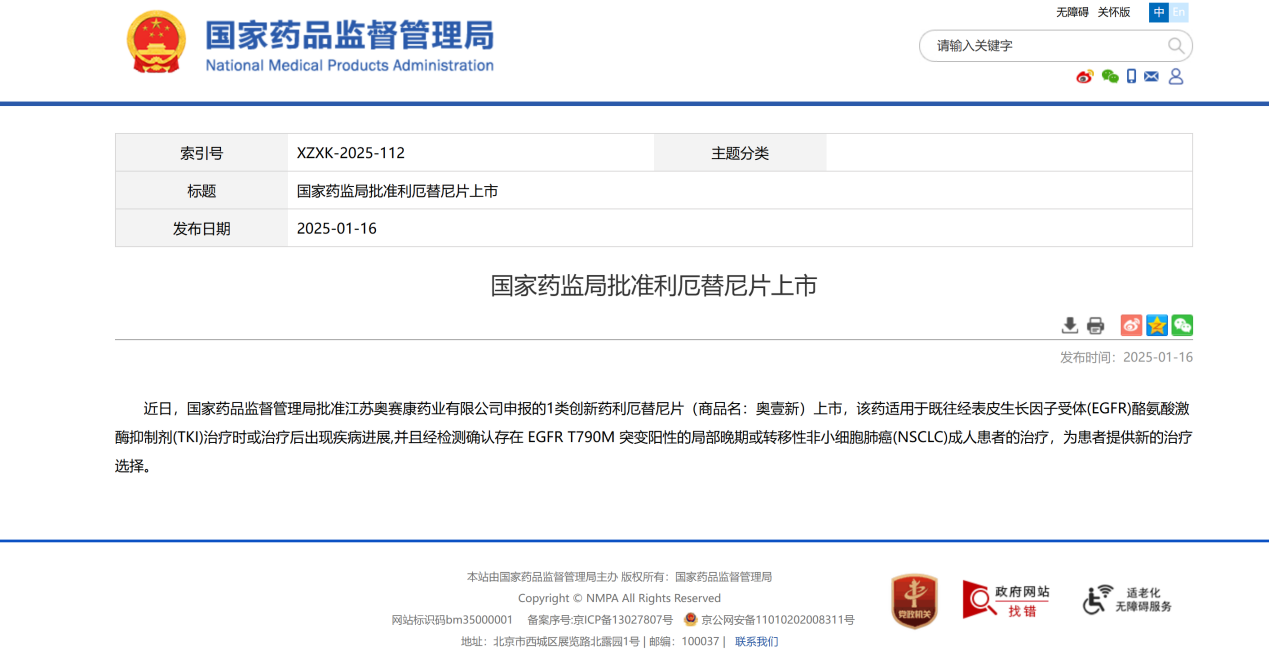This screenshot has width=1269, height=669.
Task: Print the article with printer icon
Action: point(1096,325)
